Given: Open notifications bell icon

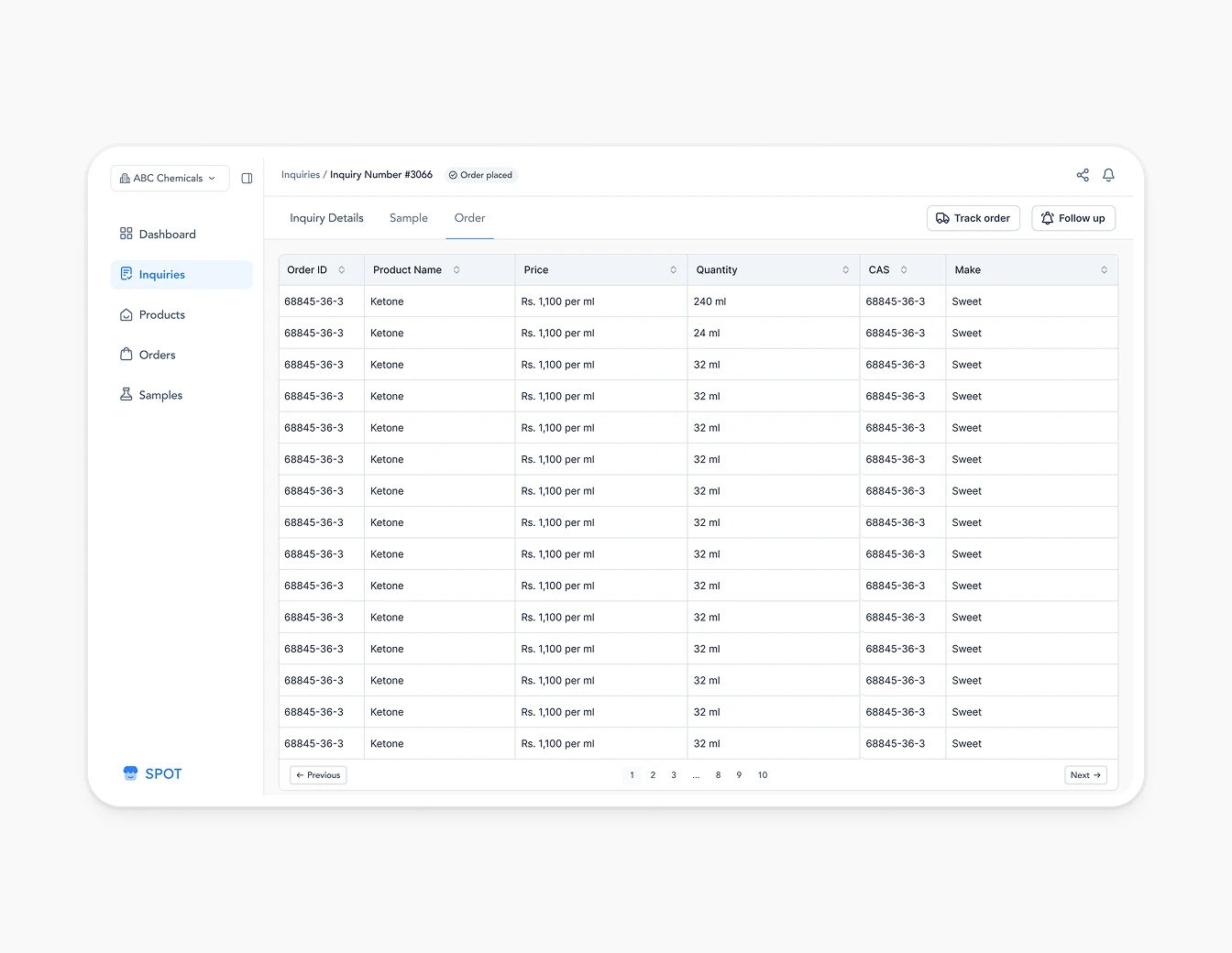Looking at the screenshot, I should tap(1108, 175).
